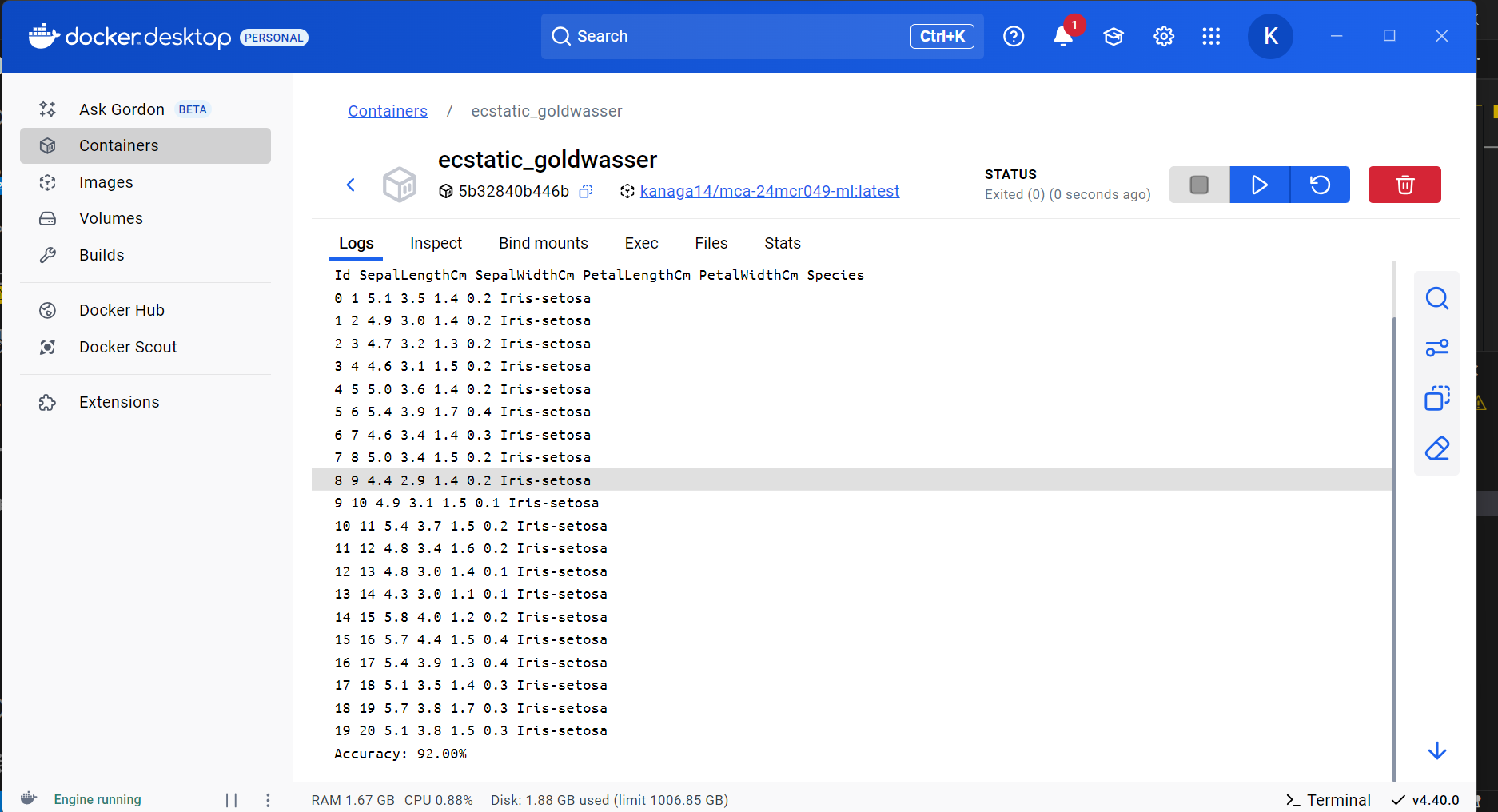The width and height of the screenshot is (1498, 812).
Task: Click the image layers icon beside link
Action: tap(627, 191)
